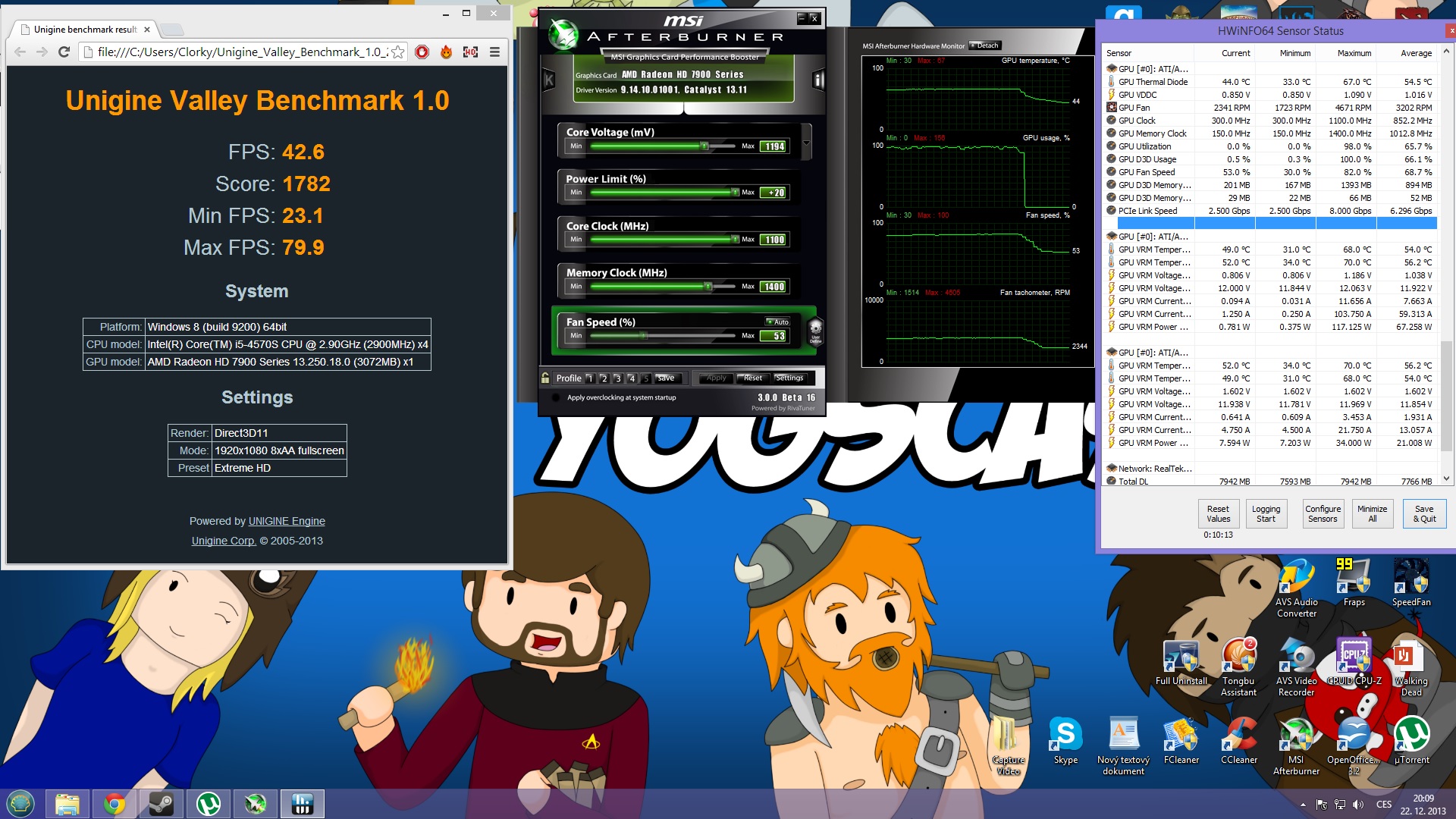Switch to Unigine benchmark result tab
The image size is (1456, 819).
point(85,30)
